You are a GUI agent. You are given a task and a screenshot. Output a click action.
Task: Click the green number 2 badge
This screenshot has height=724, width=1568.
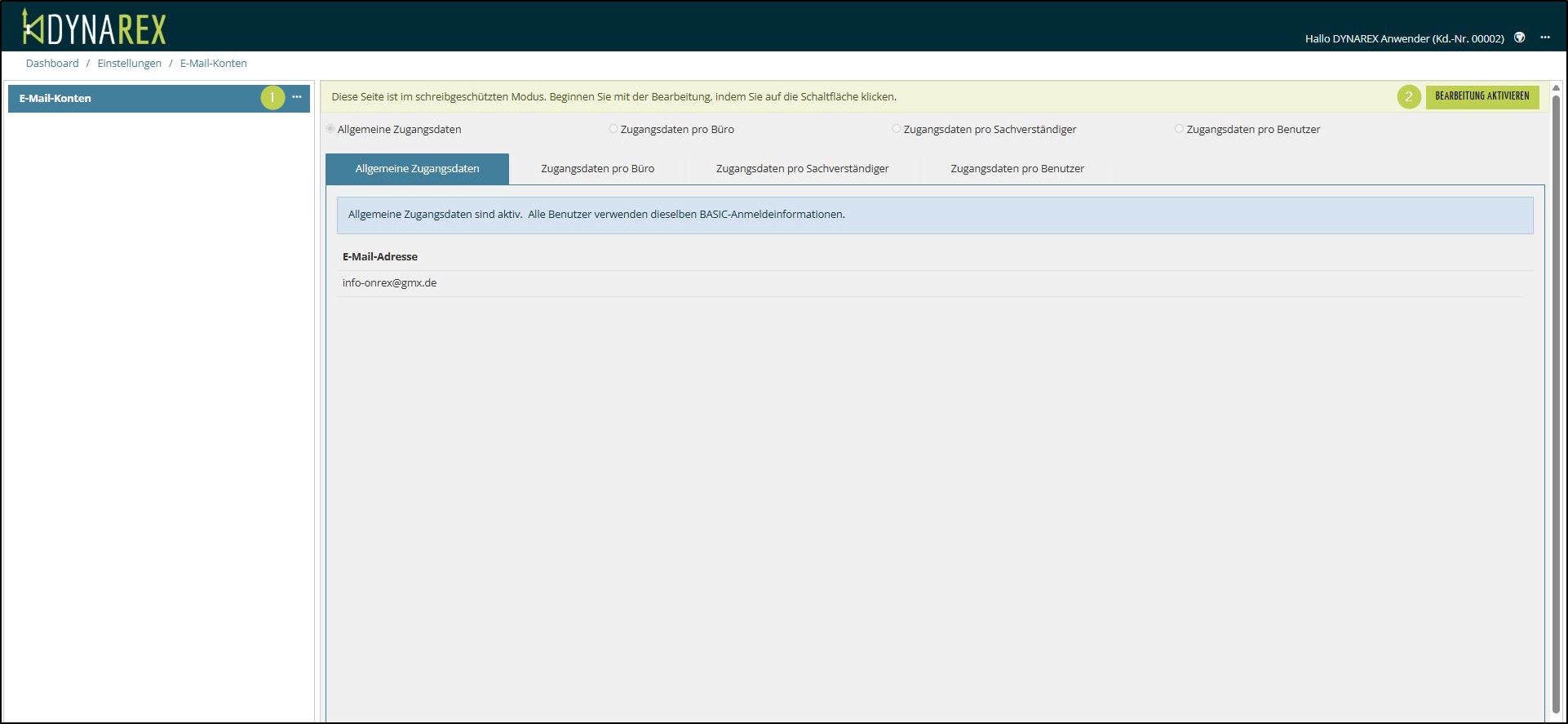[x=1408, y=96]
